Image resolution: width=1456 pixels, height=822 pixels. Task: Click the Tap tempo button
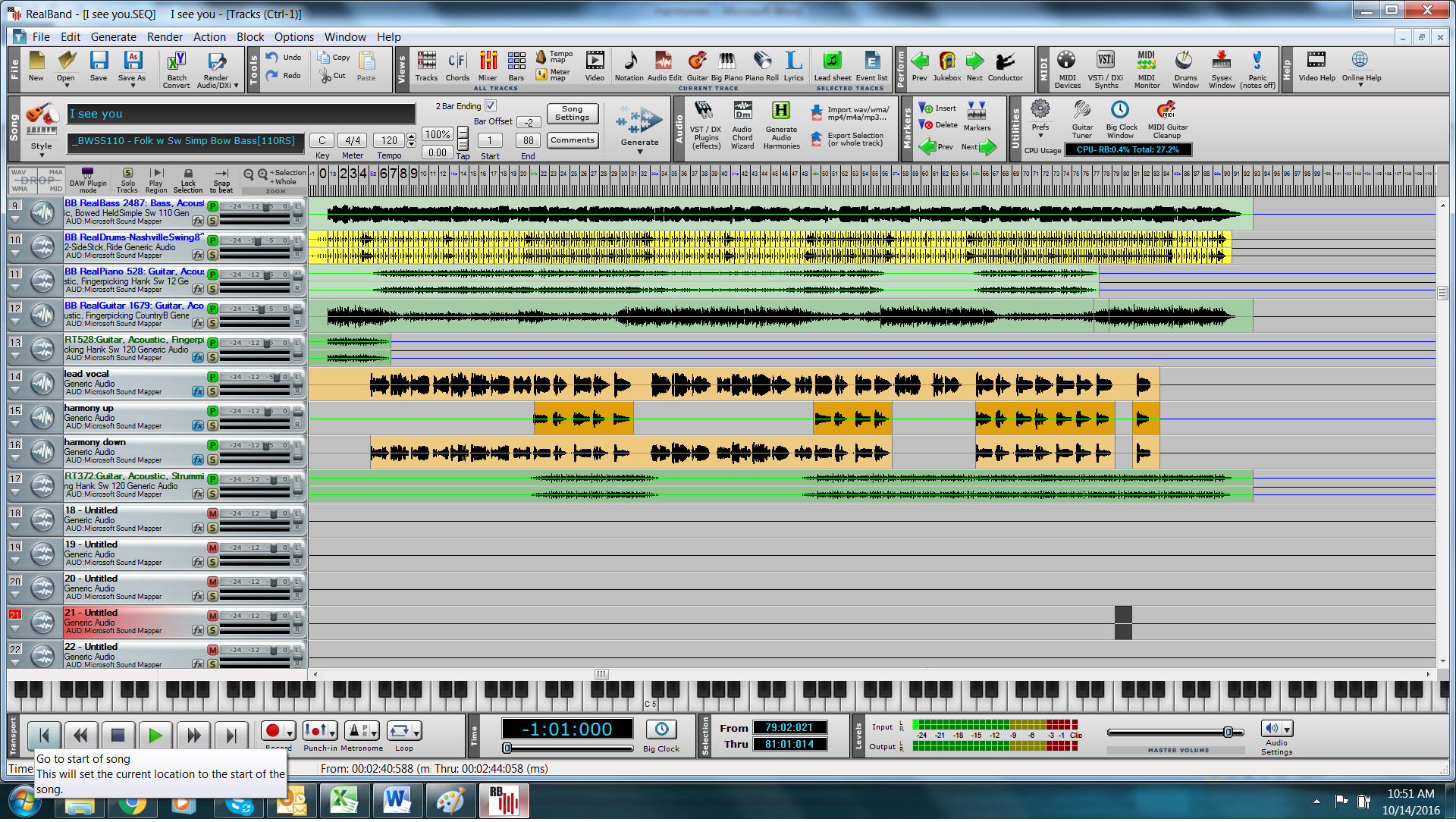[463, 139]
